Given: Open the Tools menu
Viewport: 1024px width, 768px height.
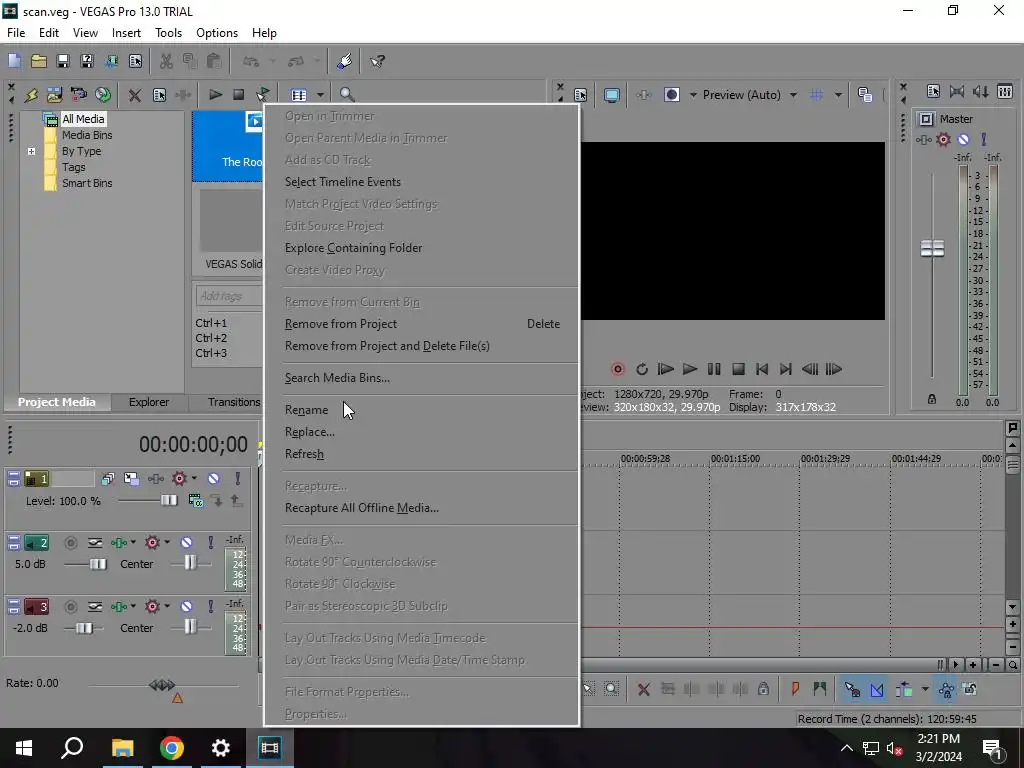Looking at the screenshot, I should pos(168,33).
